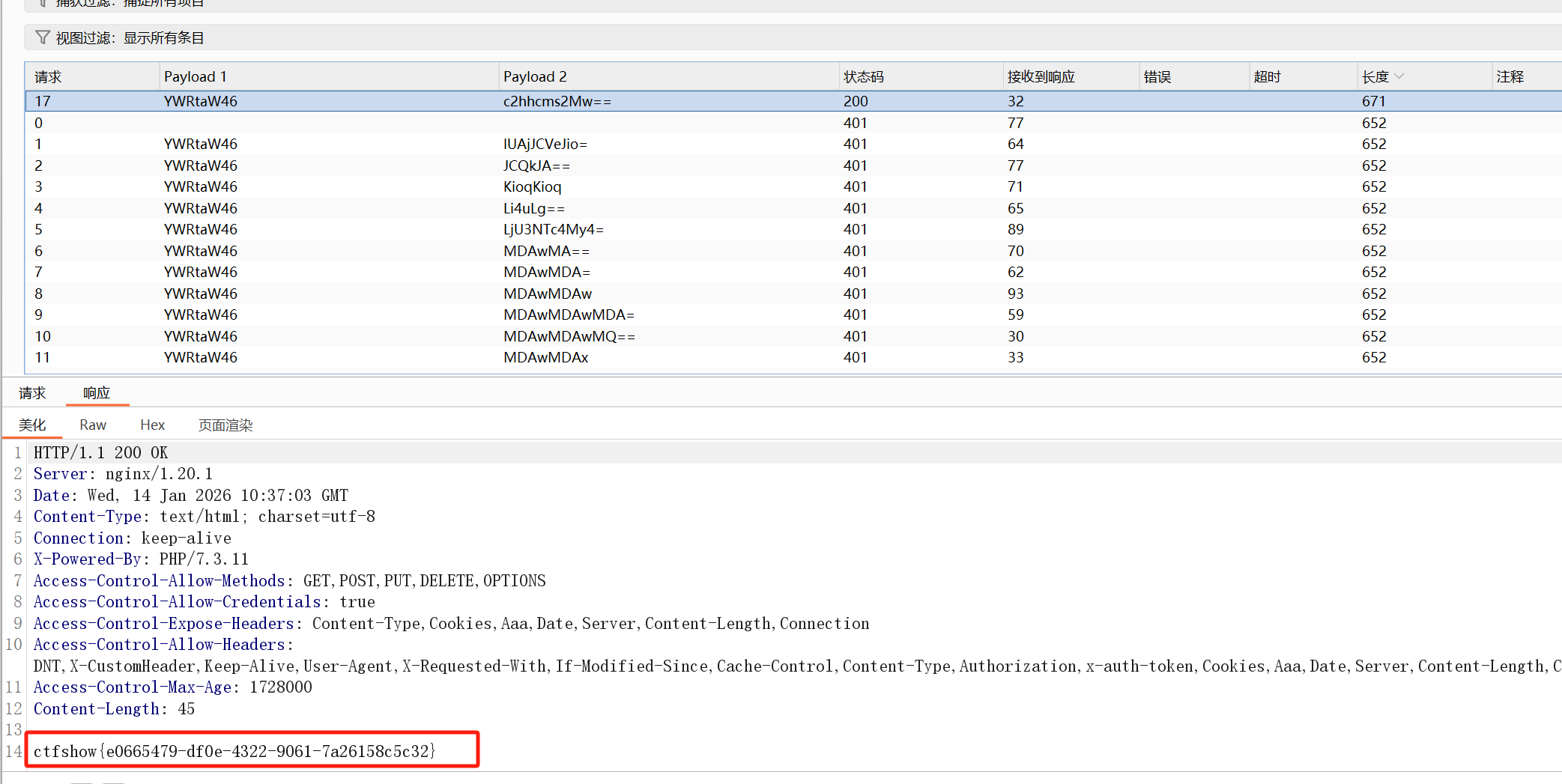The height and width of the screenshot is (784, 1562).
Task: Select row with payload Li4uLg==
Action: pos(793,208)
